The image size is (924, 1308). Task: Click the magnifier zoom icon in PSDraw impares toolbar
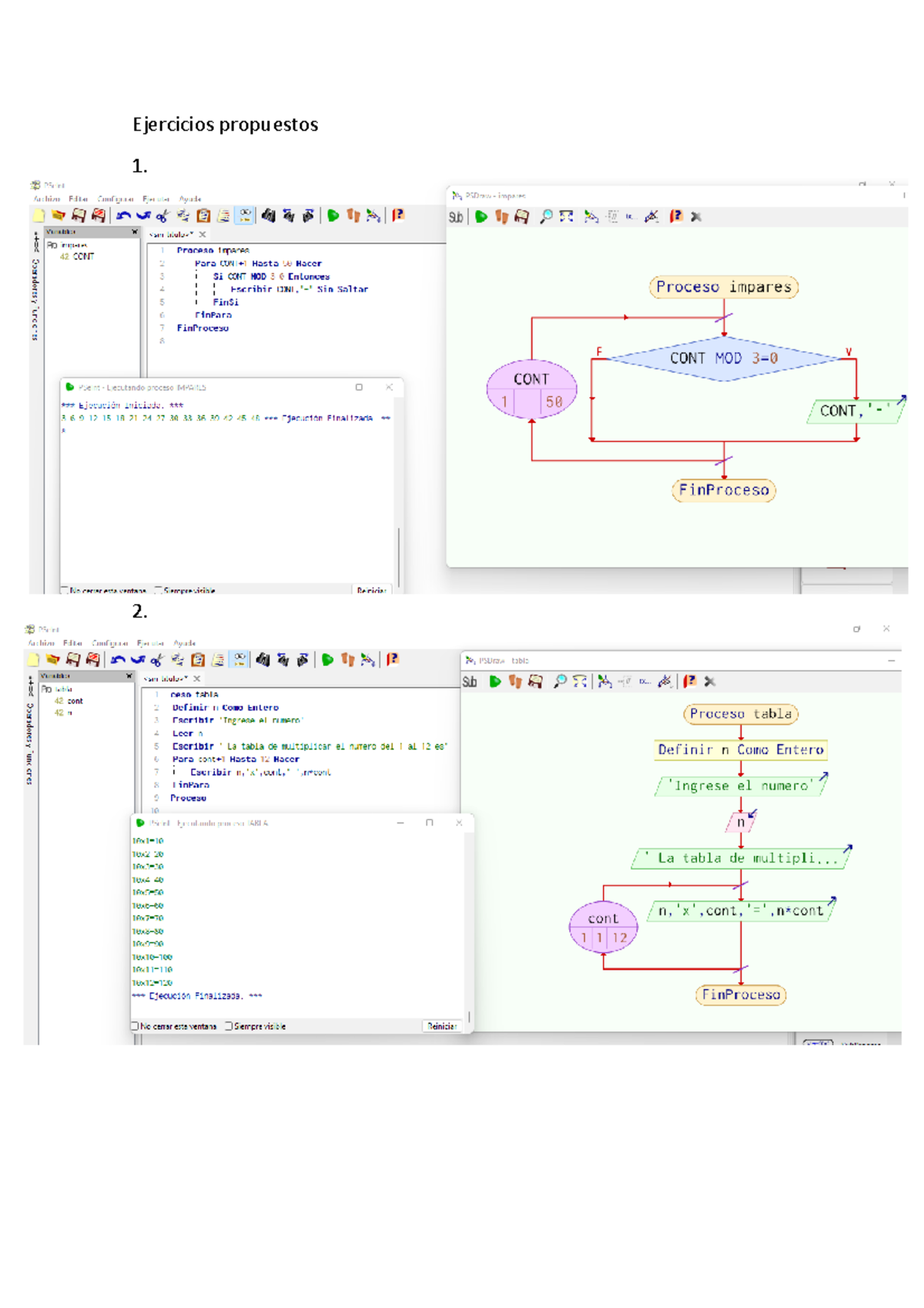click(546, 217)
